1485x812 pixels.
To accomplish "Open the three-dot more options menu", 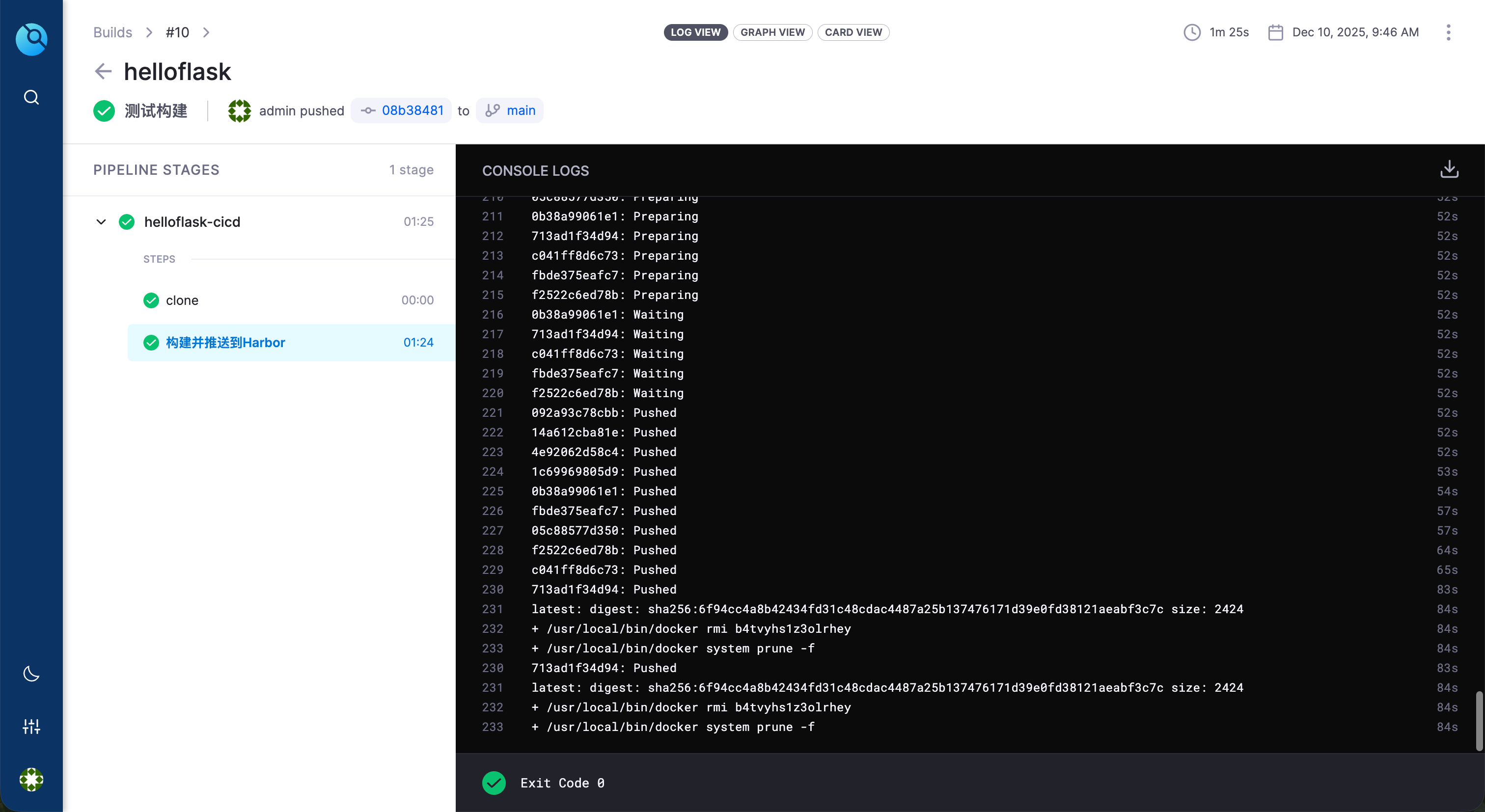I will point(1448,32).
